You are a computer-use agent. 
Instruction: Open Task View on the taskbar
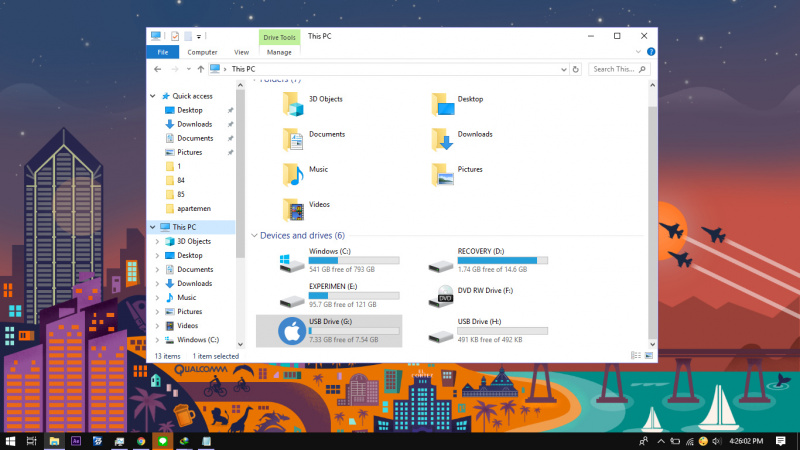click(x=32, y=441)
